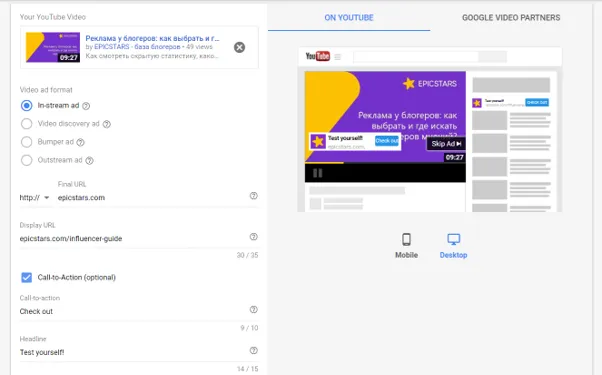This screenshot has width=602, height=375.
Task: Select the In-stream ad format
Action: (26, 106)
